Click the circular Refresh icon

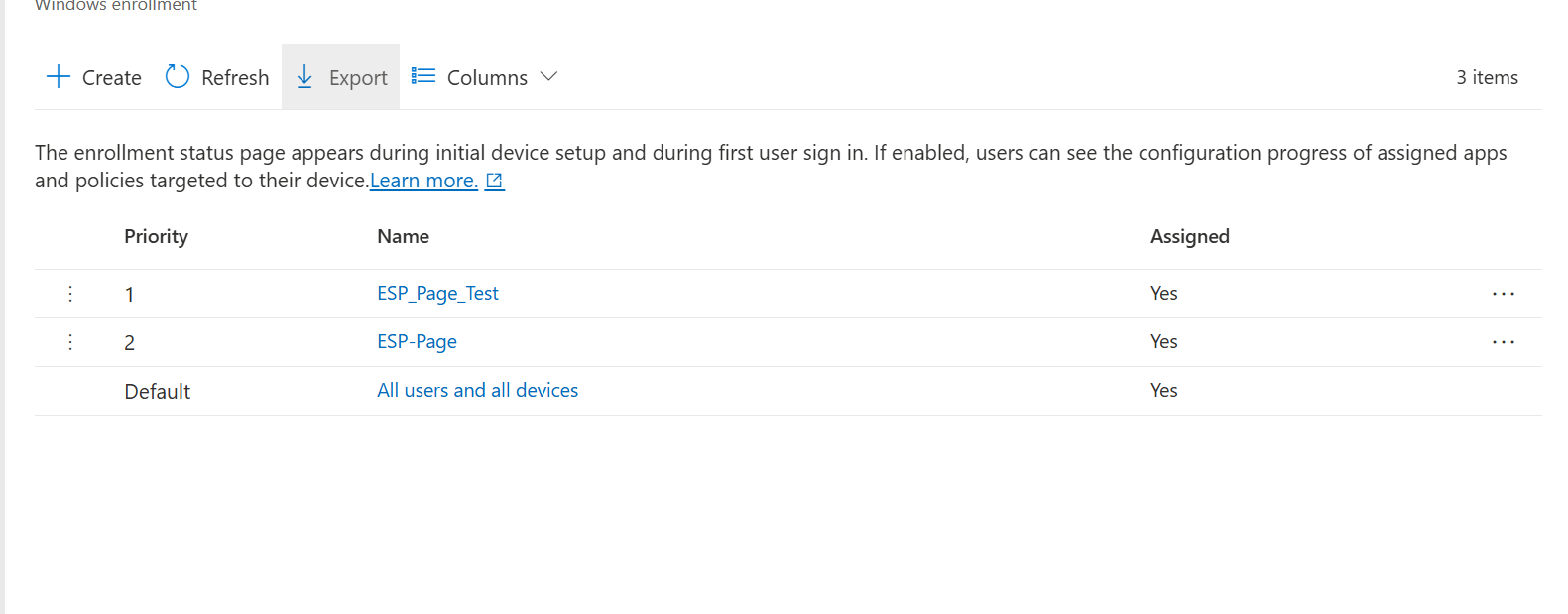click(x=178, y=77)
